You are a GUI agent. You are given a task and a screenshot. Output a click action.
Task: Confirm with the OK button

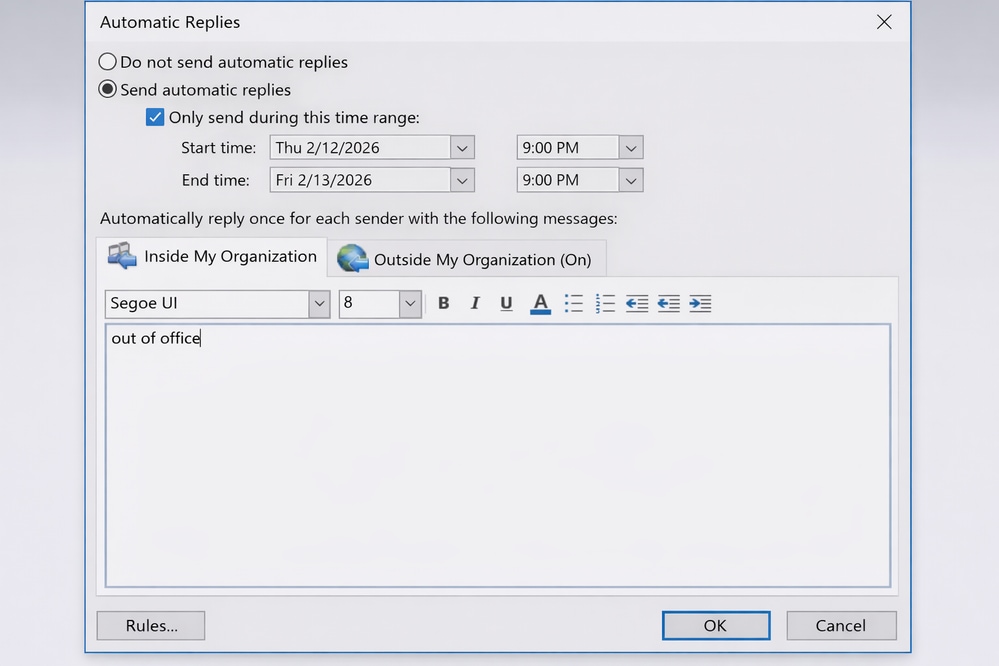[x=715, y=625]
